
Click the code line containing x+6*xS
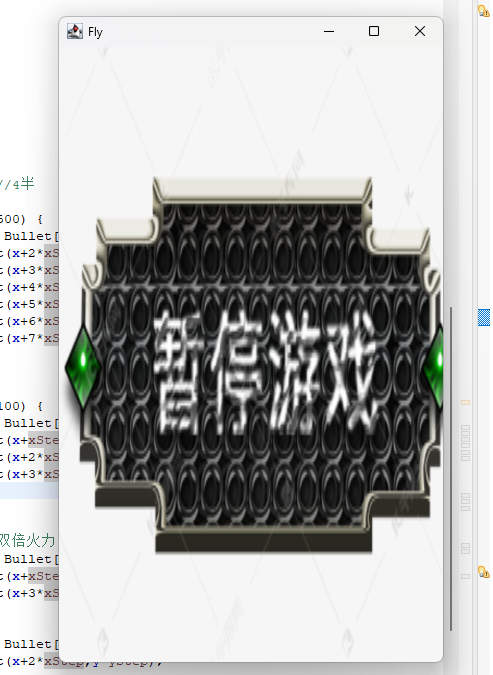(29, 321)
